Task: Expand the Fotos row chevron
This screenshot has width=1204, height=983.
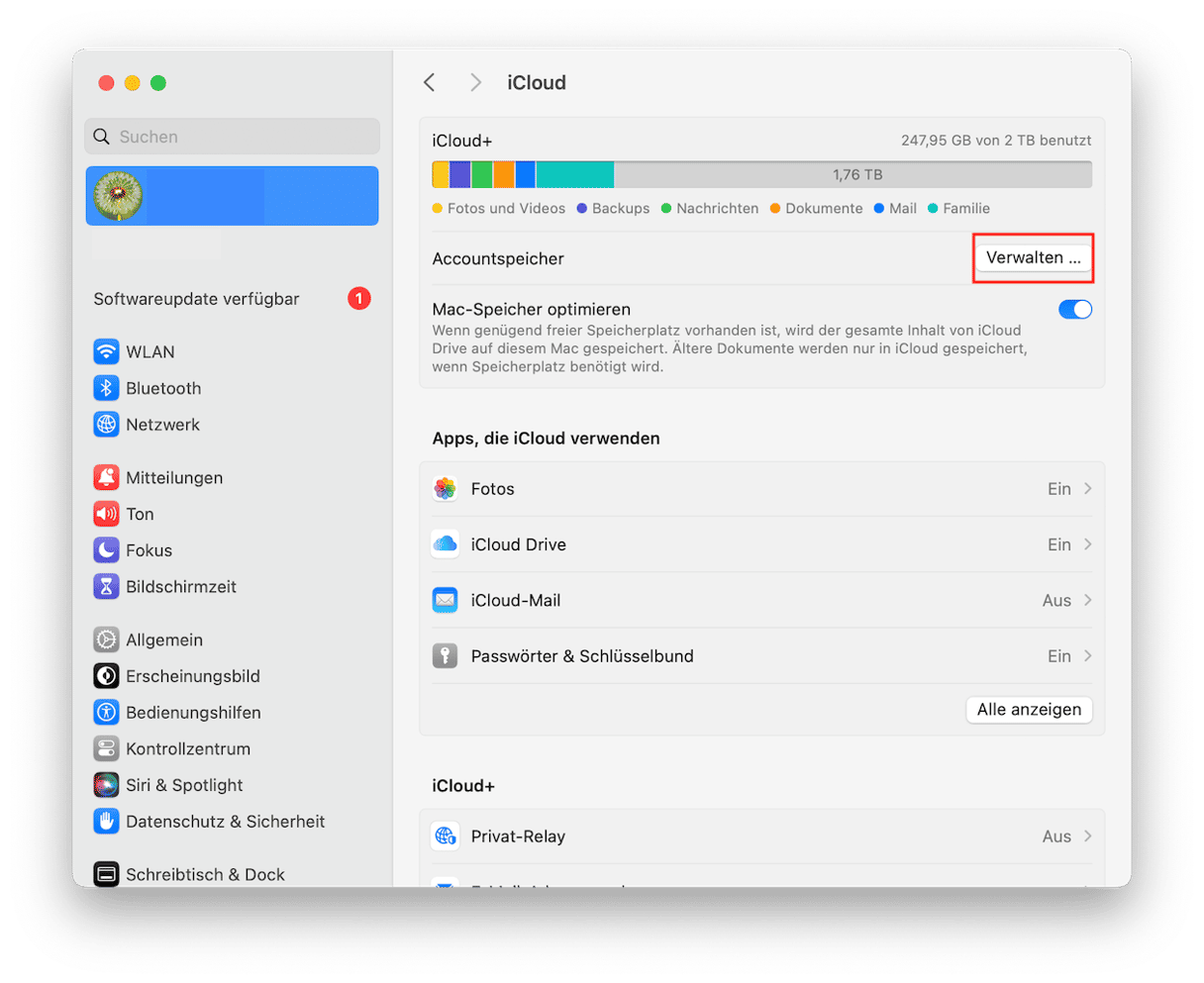Action: [x=1088, y=488]
